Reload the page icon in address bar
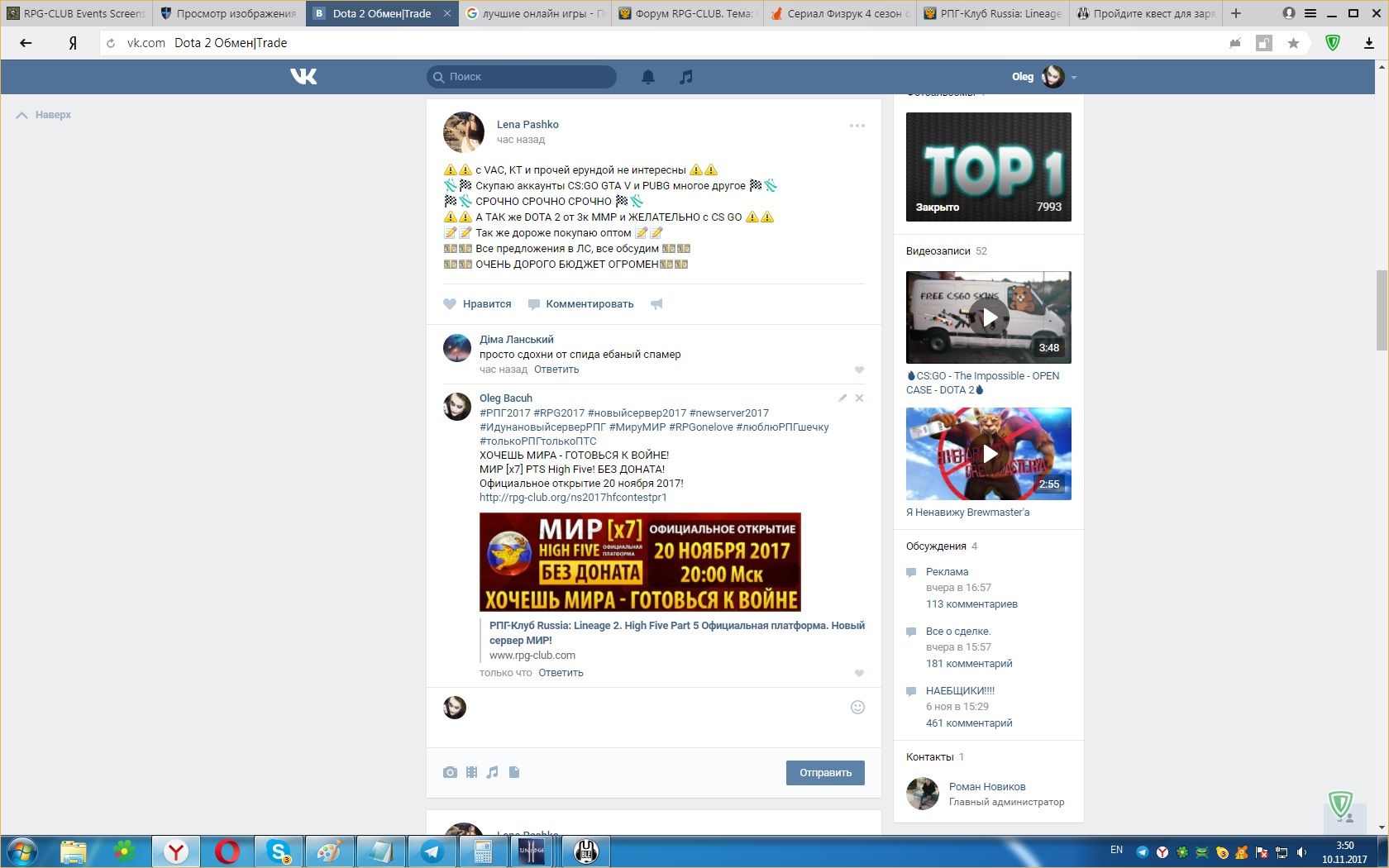1389x868 pixels. click(x=111, y=43)
